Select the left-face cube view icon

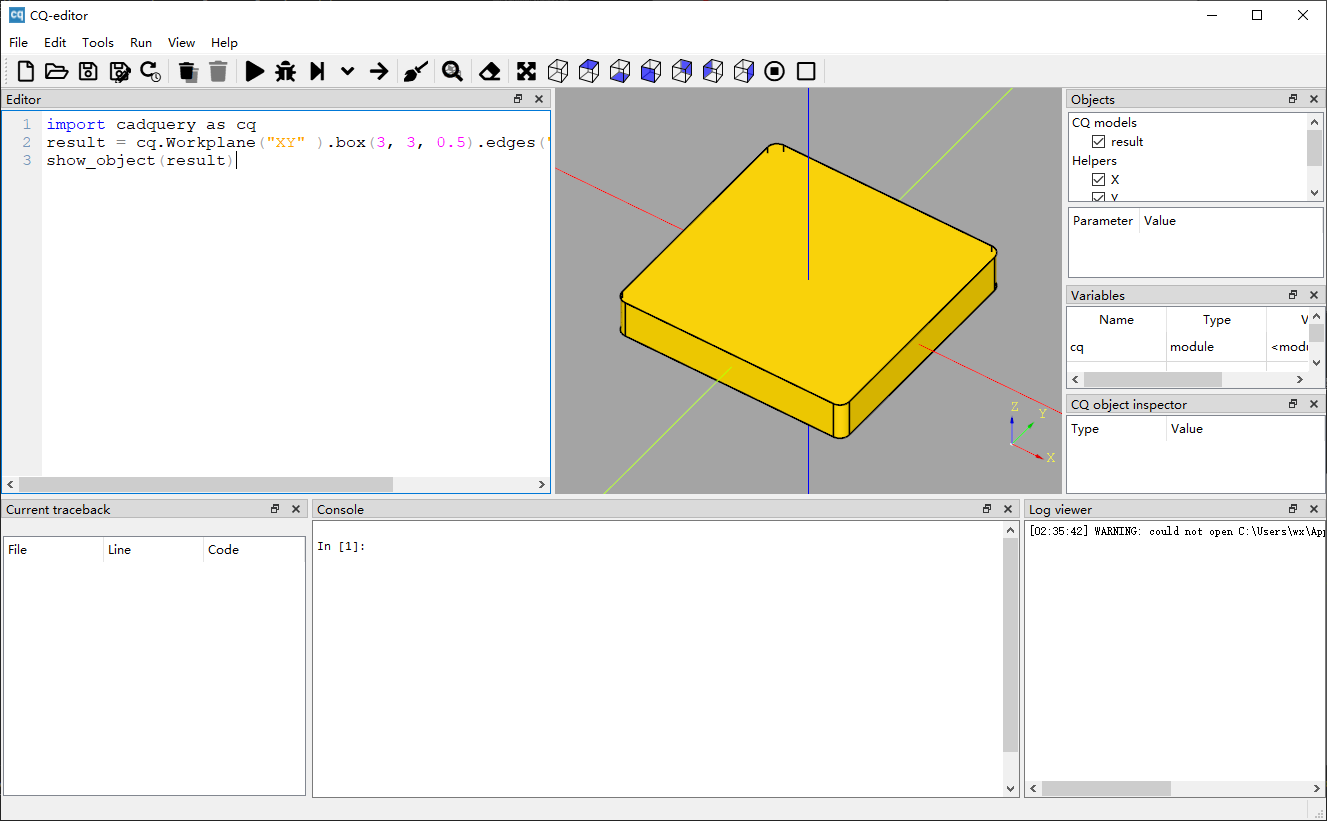tap(713, 71)
